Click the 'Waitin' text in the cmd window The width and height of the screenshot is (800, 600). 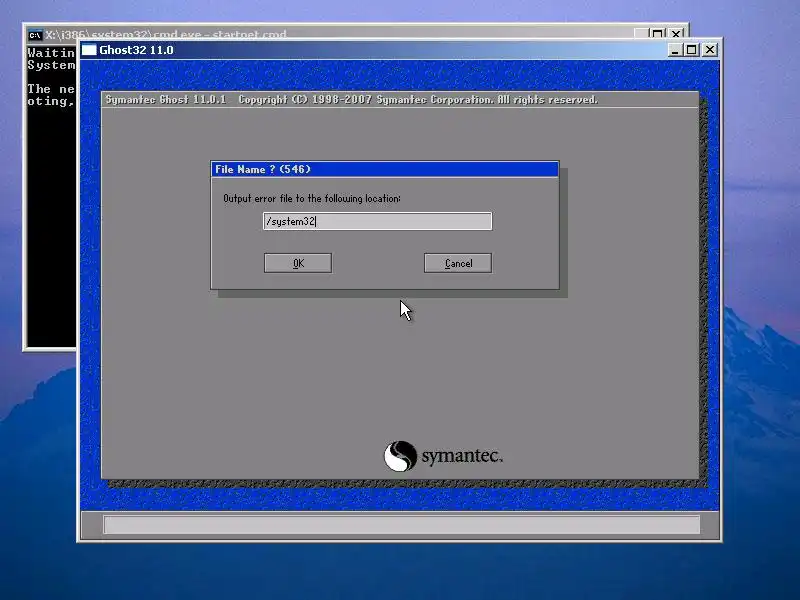51,53
